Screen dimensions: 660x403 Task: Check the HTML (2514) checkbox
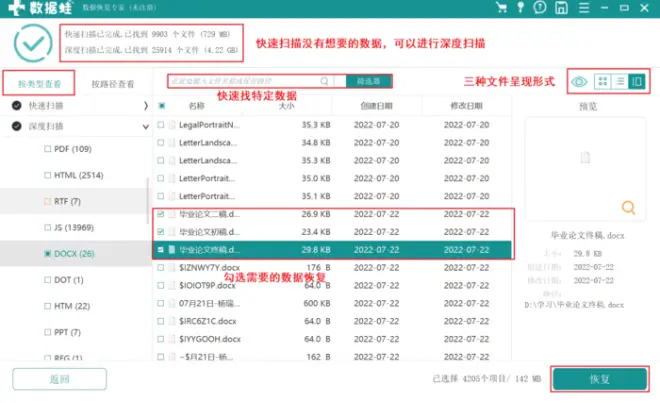pos(48,175)
